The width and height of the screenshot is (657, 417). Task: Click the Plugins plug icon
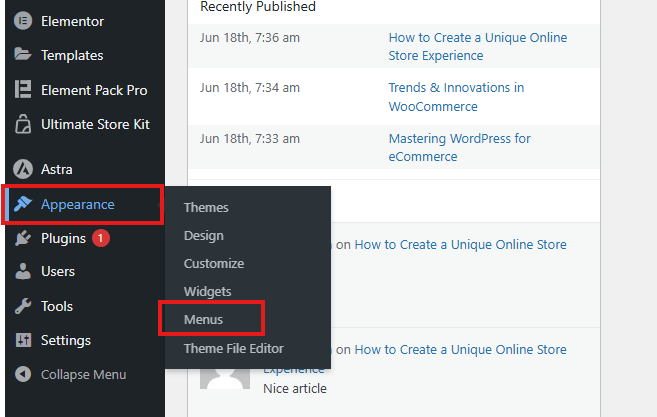pos(22,239)
